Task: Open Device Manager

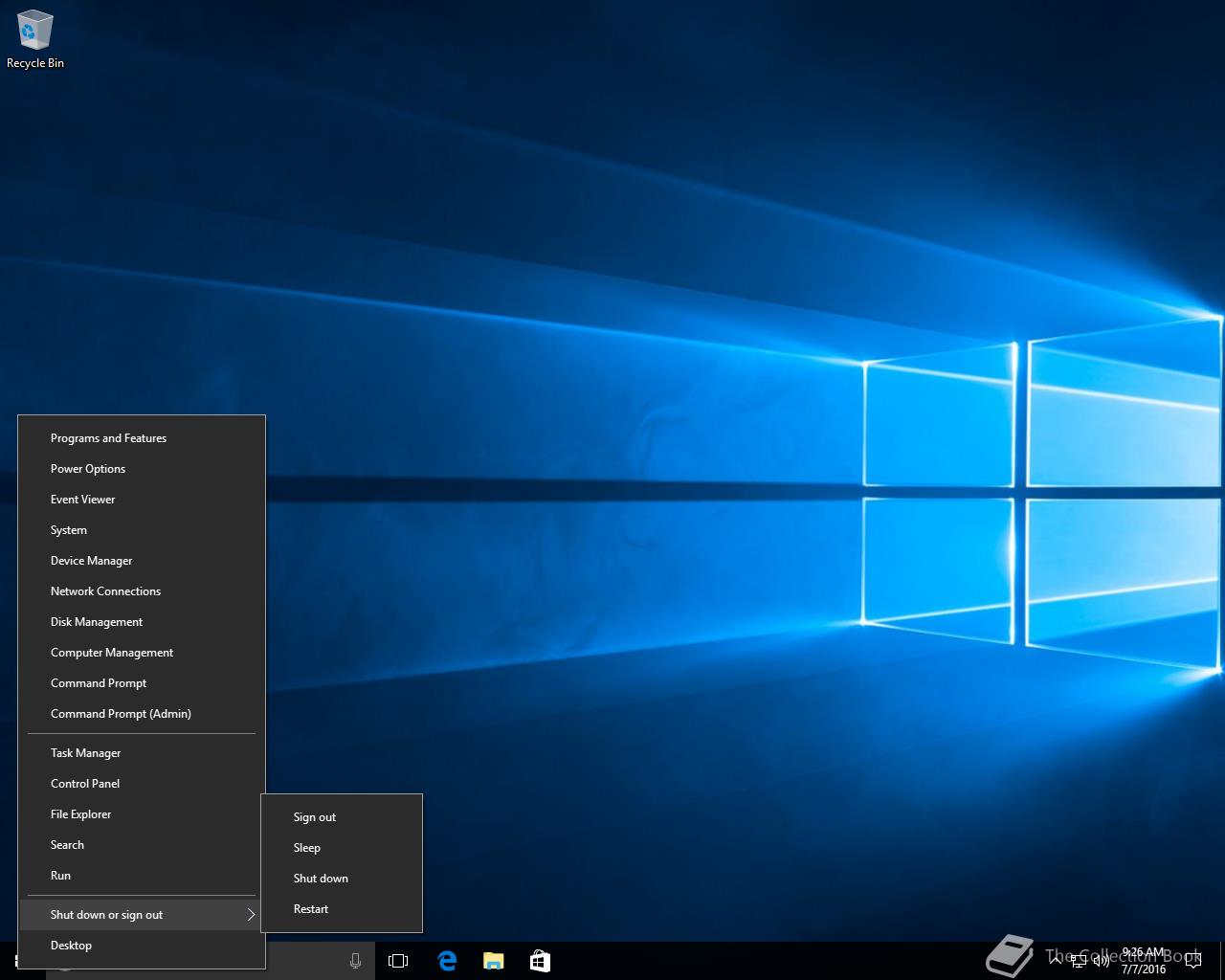Action: tap(142, 561)
